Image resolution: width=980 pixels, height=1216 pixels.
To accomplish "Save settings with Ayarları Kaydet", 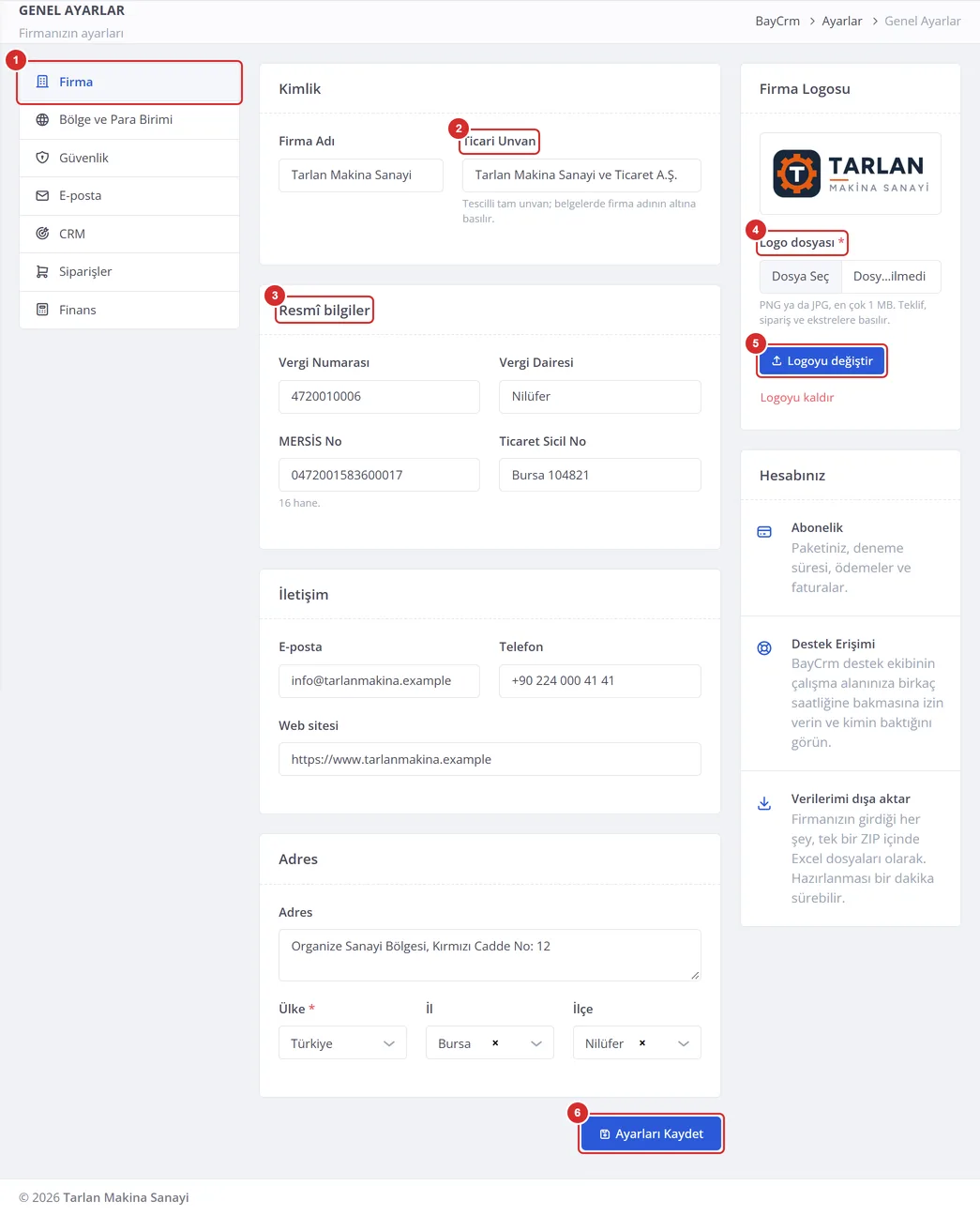I will [x=651, y=1133].
